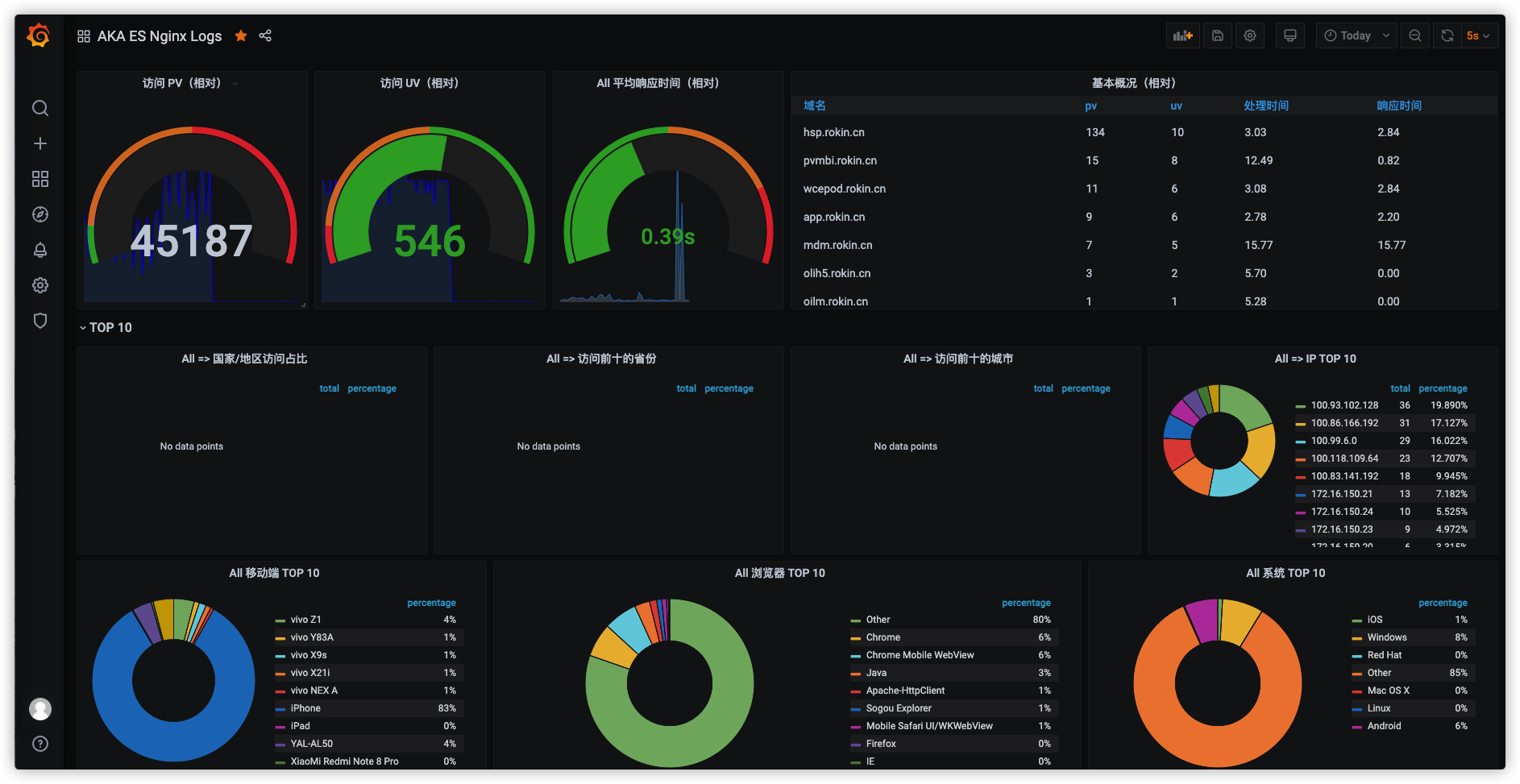The height and width of the screenshot is (784, 1520).
Task: Toggle the vivo Z1 legend series
Action: [x=305, y=620]
